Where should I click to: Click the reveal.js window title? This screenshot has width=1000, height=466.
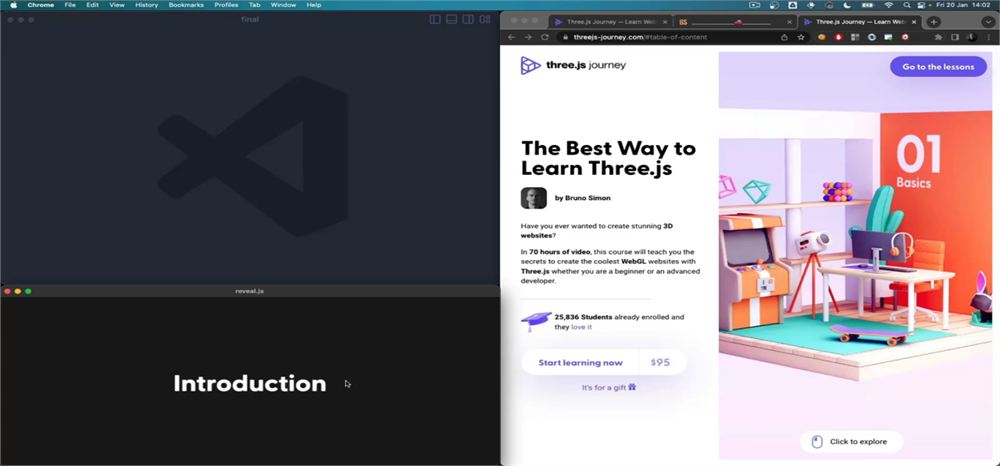coord(249,291)
